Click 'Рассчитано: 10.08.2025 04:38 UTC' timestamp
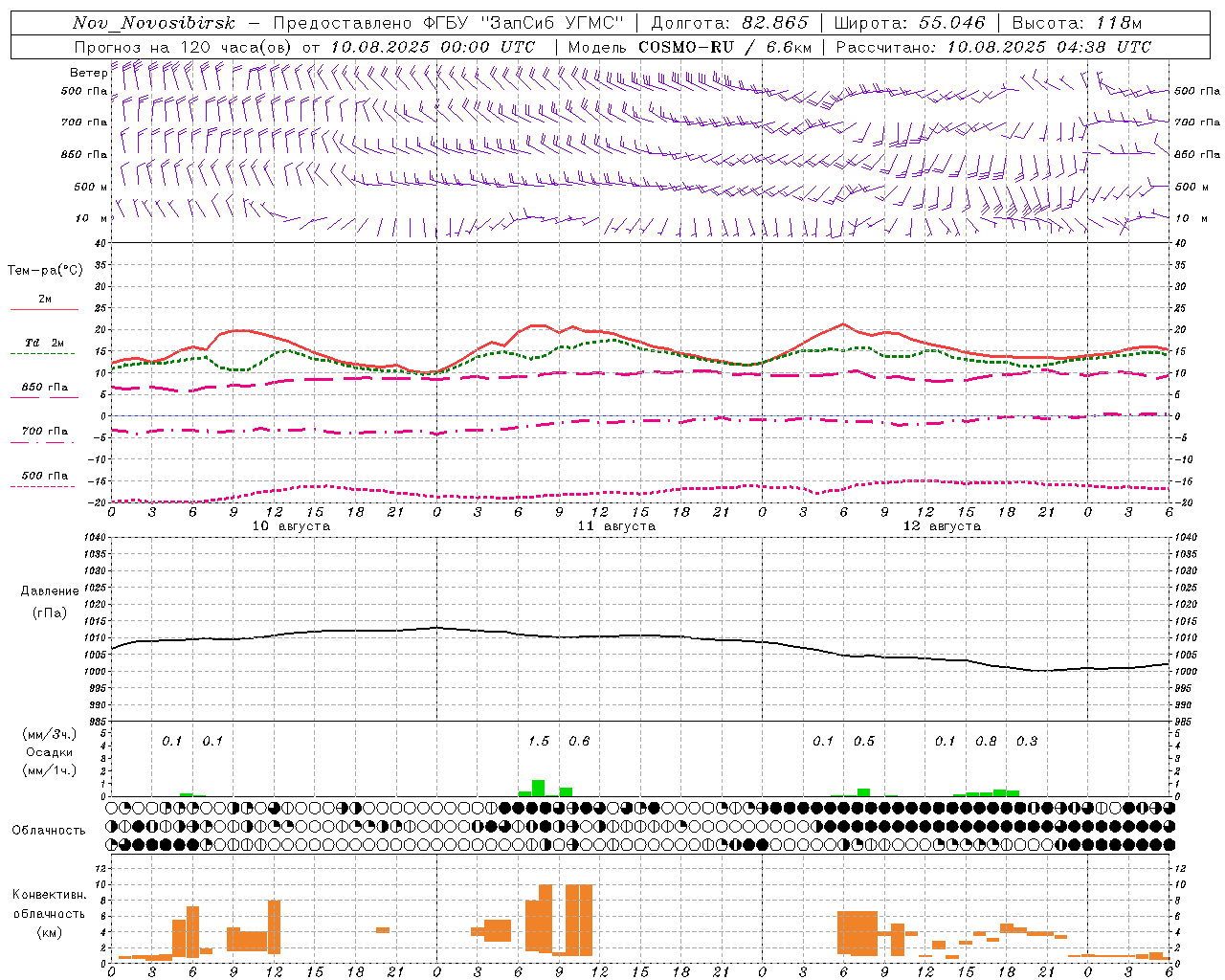 [x=993, y=47]
